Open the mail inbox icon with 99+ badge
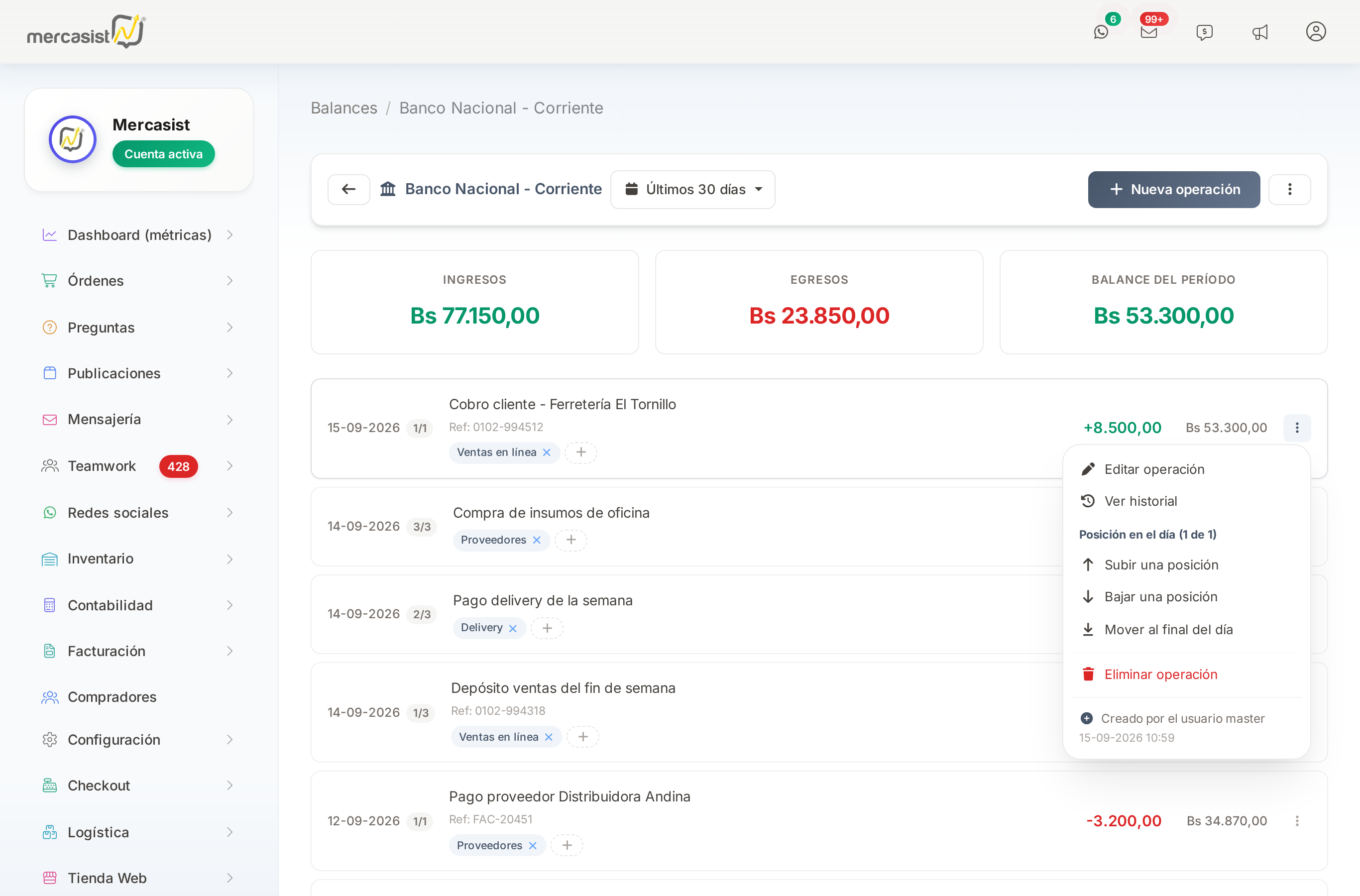1360x896 pixels. (1148, 32)
